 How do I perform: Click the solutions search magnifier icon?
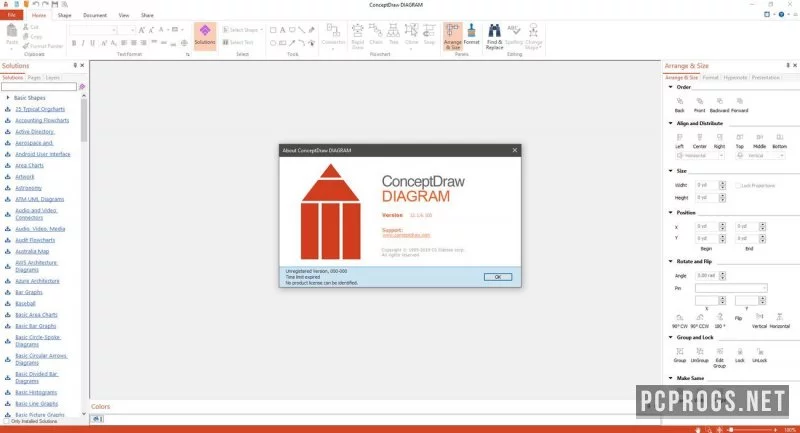pyautogui.click(x=82, y=87)
